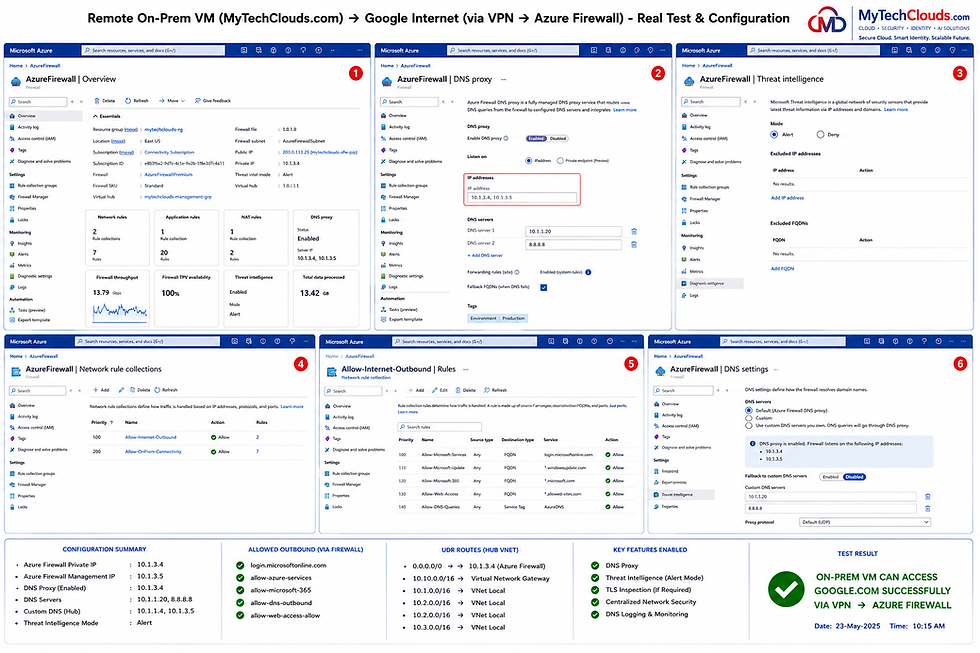Open Proxy protocol dropdown in DNS settings
This screenshot has width=980, height=653.
pyautogui.click(x=865, y=522)
